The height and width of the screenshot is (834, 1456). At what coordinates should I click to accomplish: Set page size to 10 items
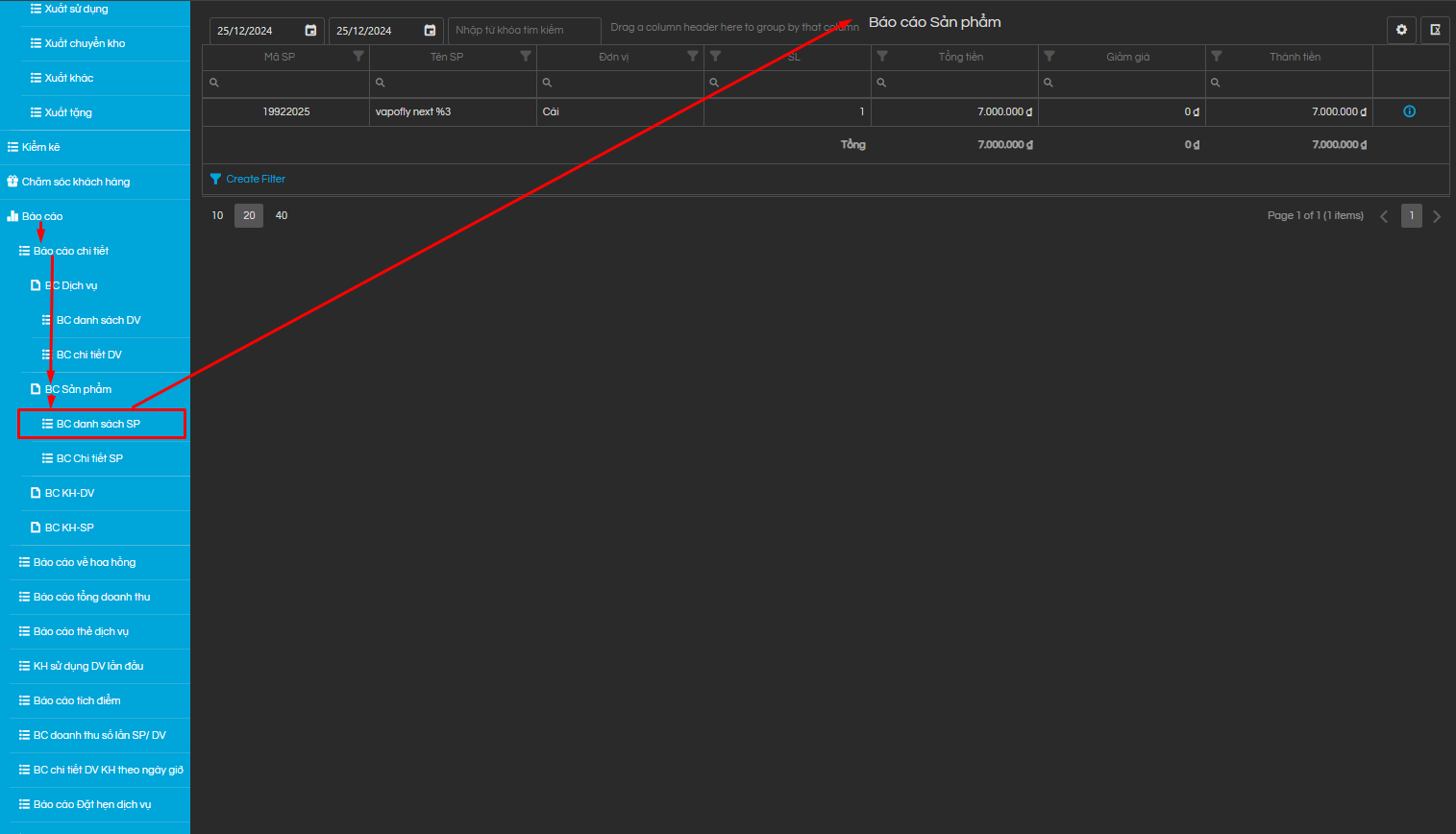coord(217,215)
